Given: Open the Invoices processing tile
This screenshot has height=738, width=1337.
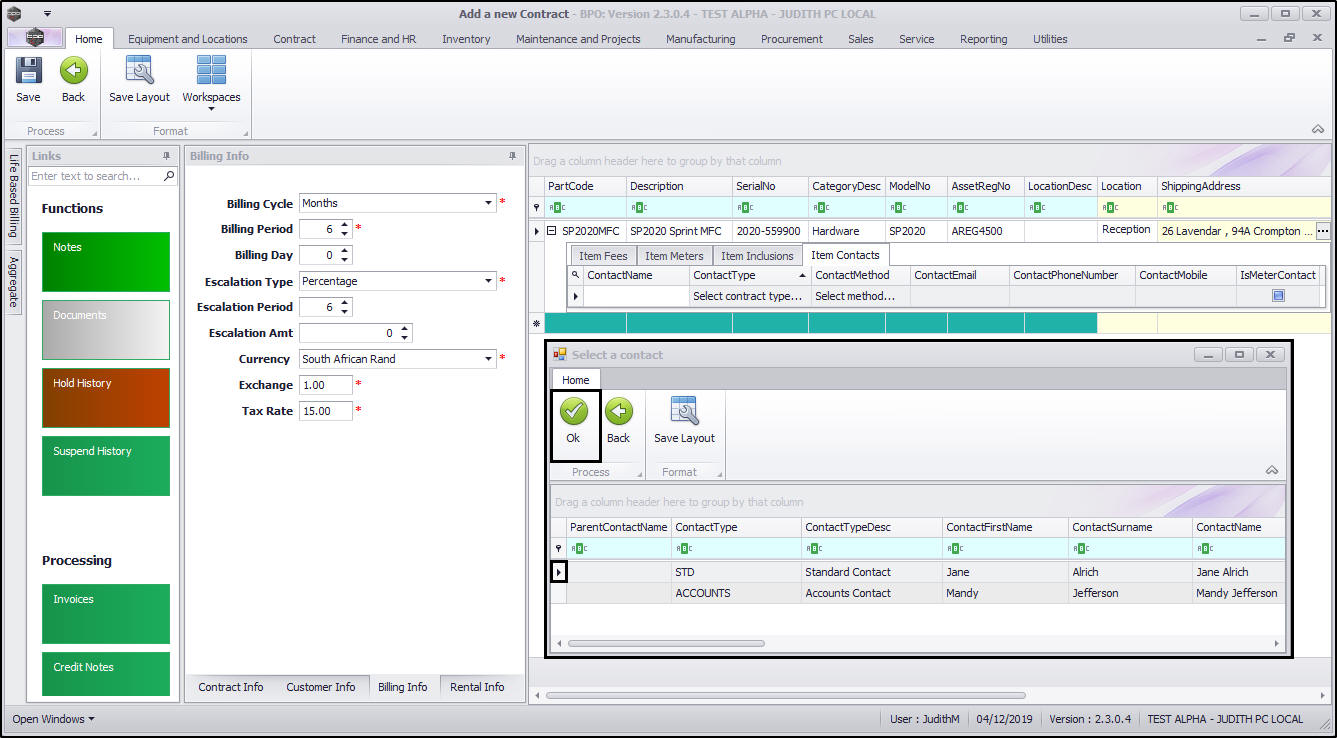Looking at the screenshot, I should (x=106, y=613).
